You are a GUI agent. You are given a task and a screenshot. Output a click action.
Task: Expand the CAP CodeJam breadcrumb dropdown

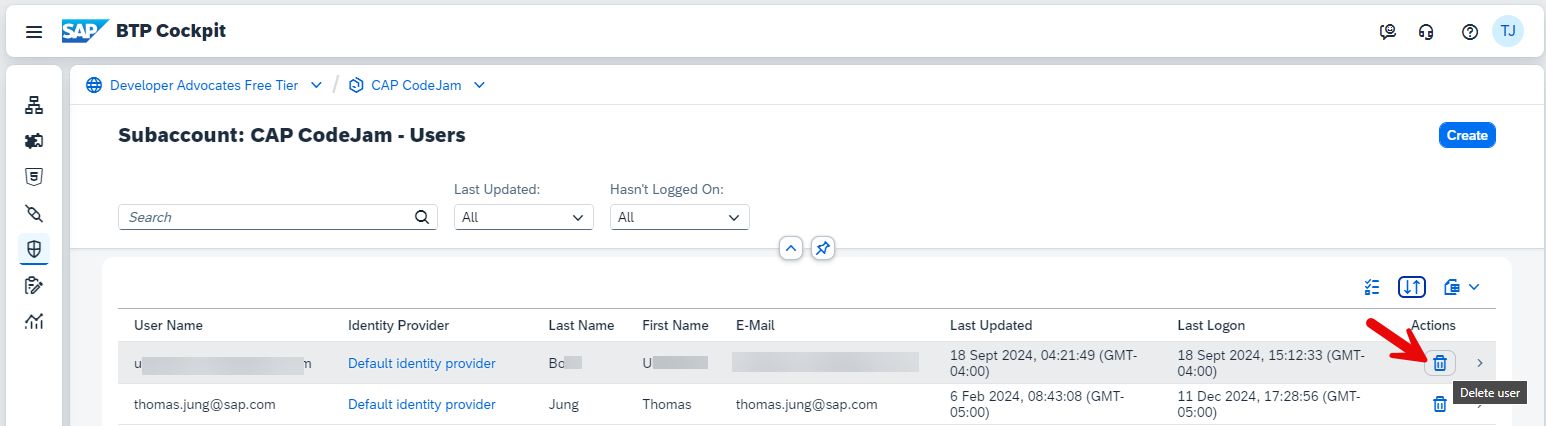[x=479, y=85]
